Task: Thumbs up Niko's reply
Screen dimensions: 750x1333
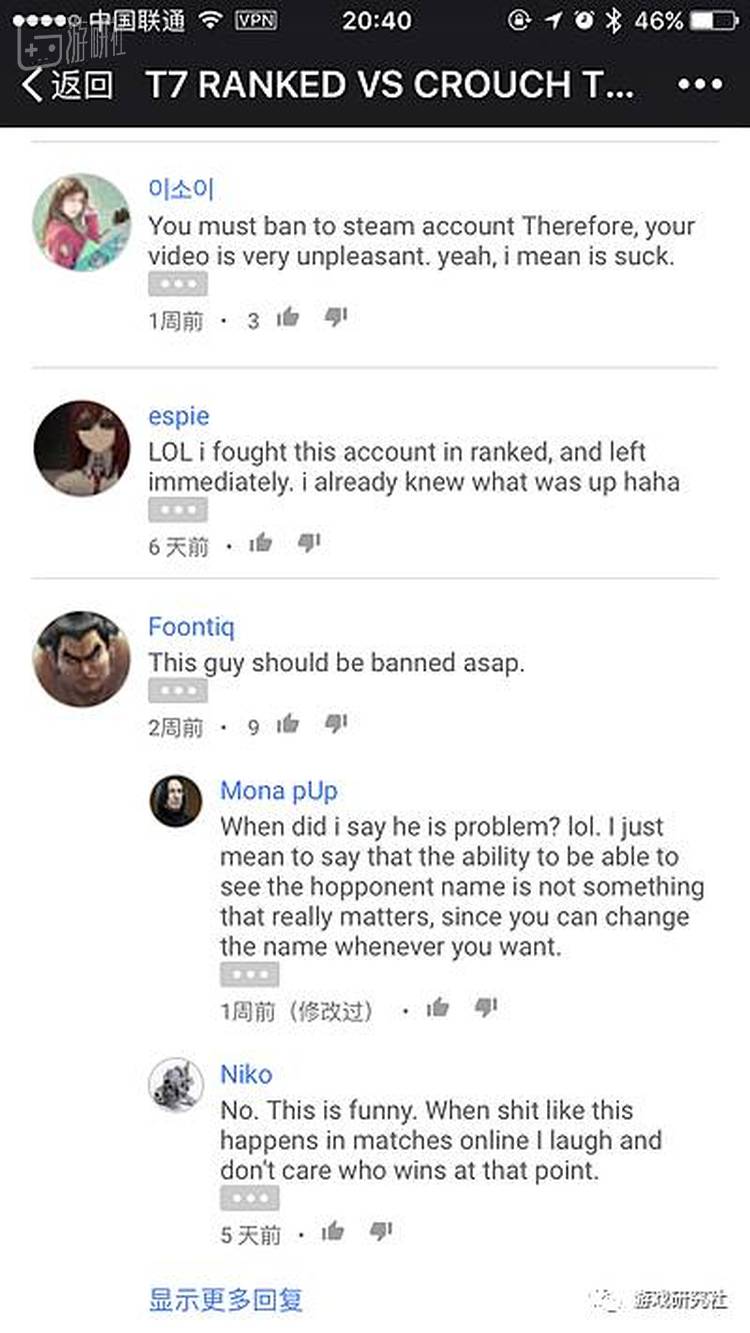Action: point(333,1231)
